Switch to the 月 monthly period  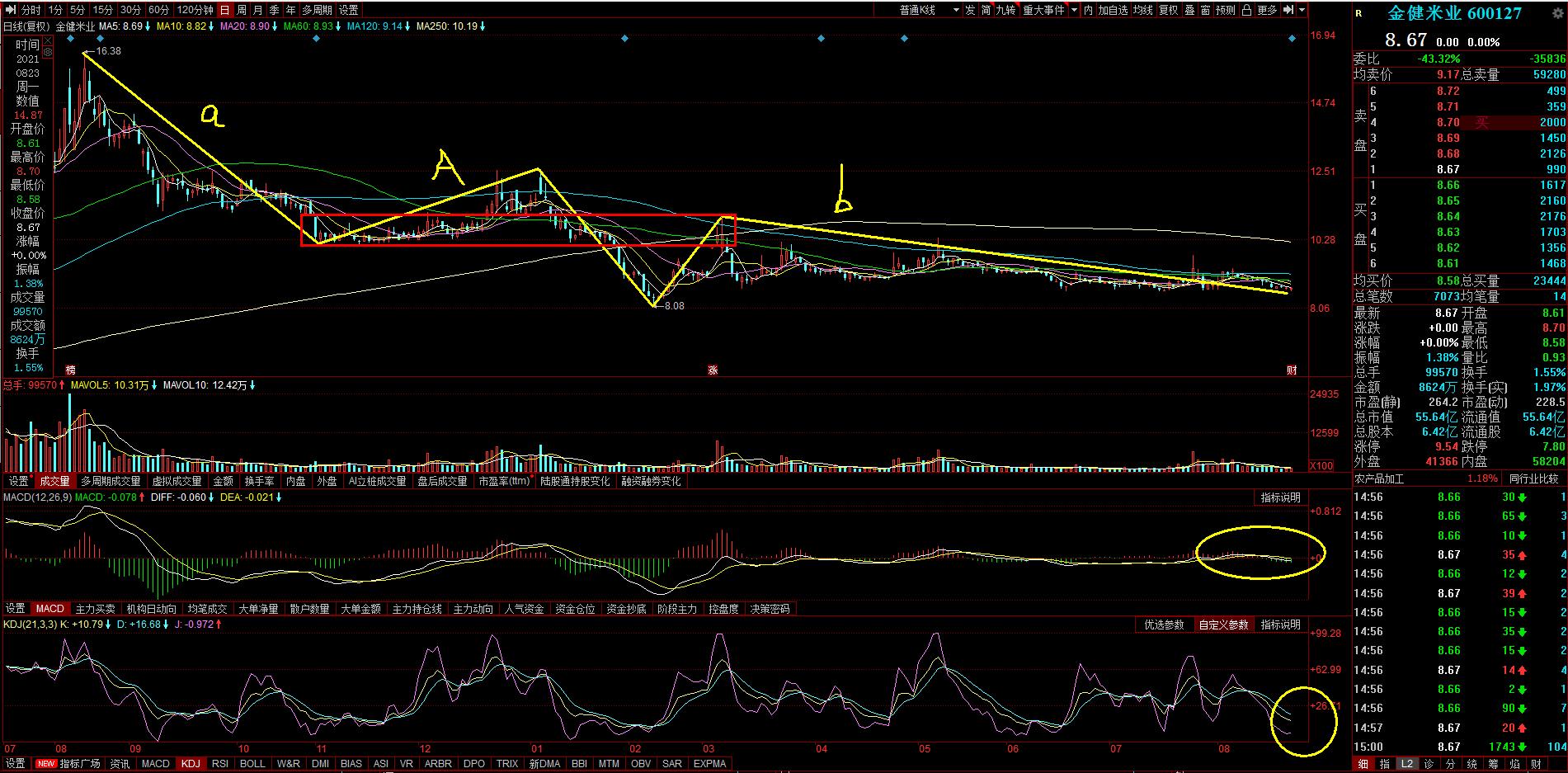(257, 10)
